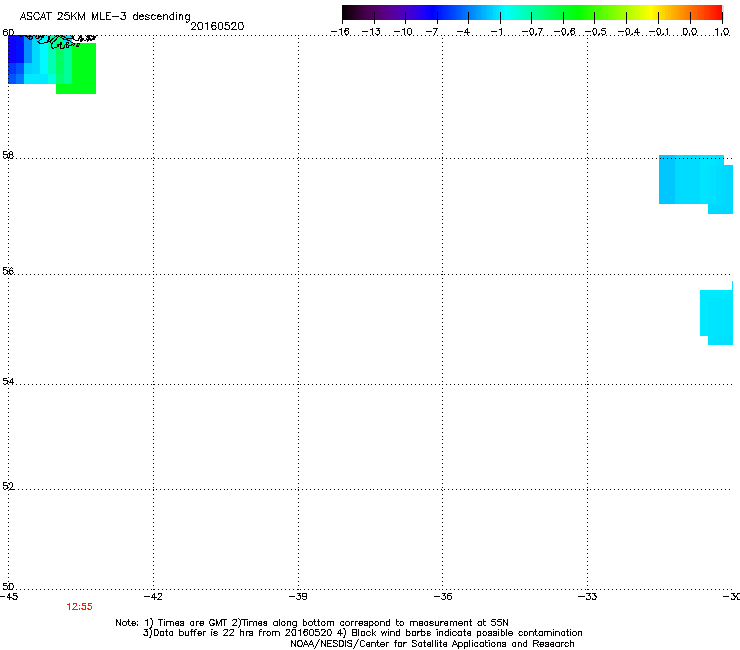Click the colorbar label -13
The height and width of the screenshot is (650, 740).
371,32
